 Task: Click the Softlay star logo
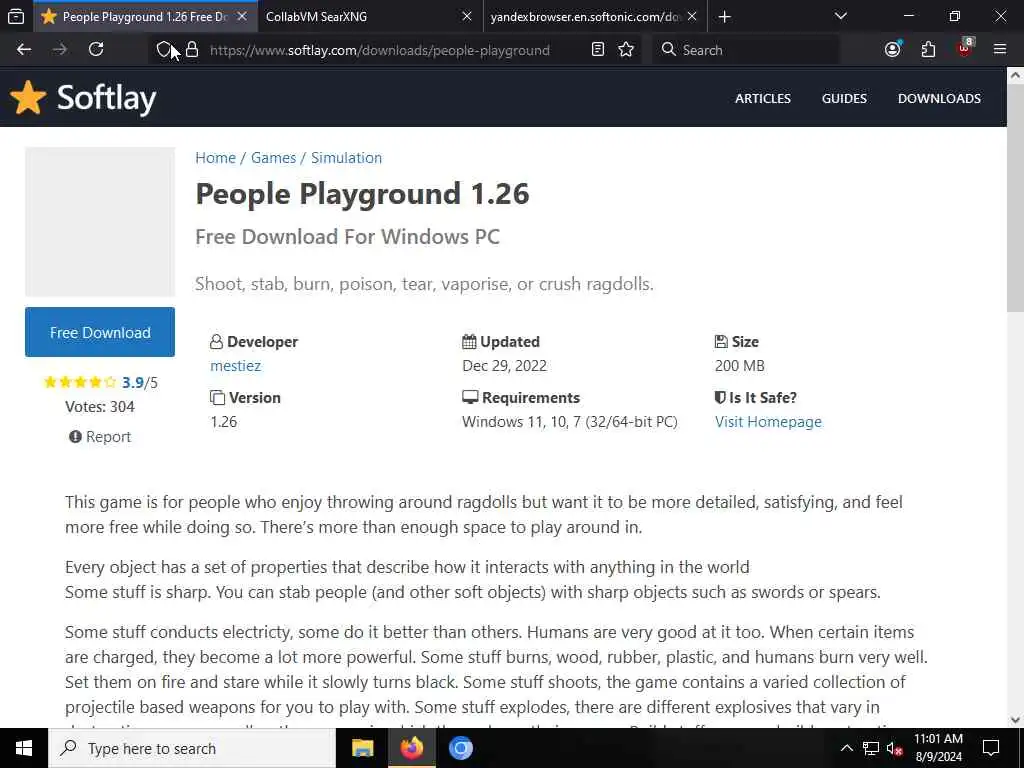pos(28,97)
